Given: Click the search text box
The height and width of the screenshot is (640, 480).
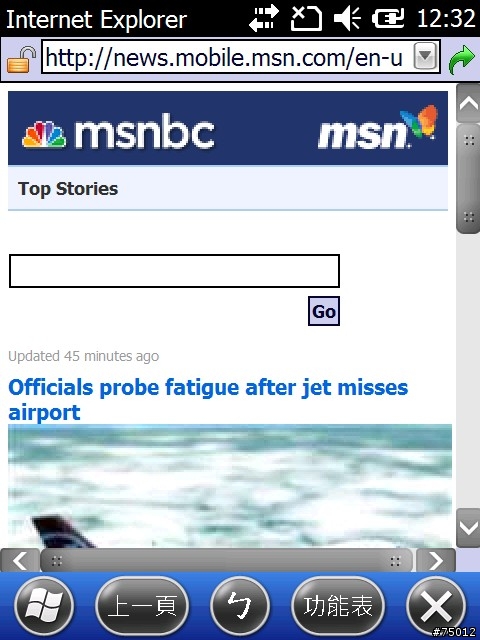Looking at the screenshot, I should 174,271.
